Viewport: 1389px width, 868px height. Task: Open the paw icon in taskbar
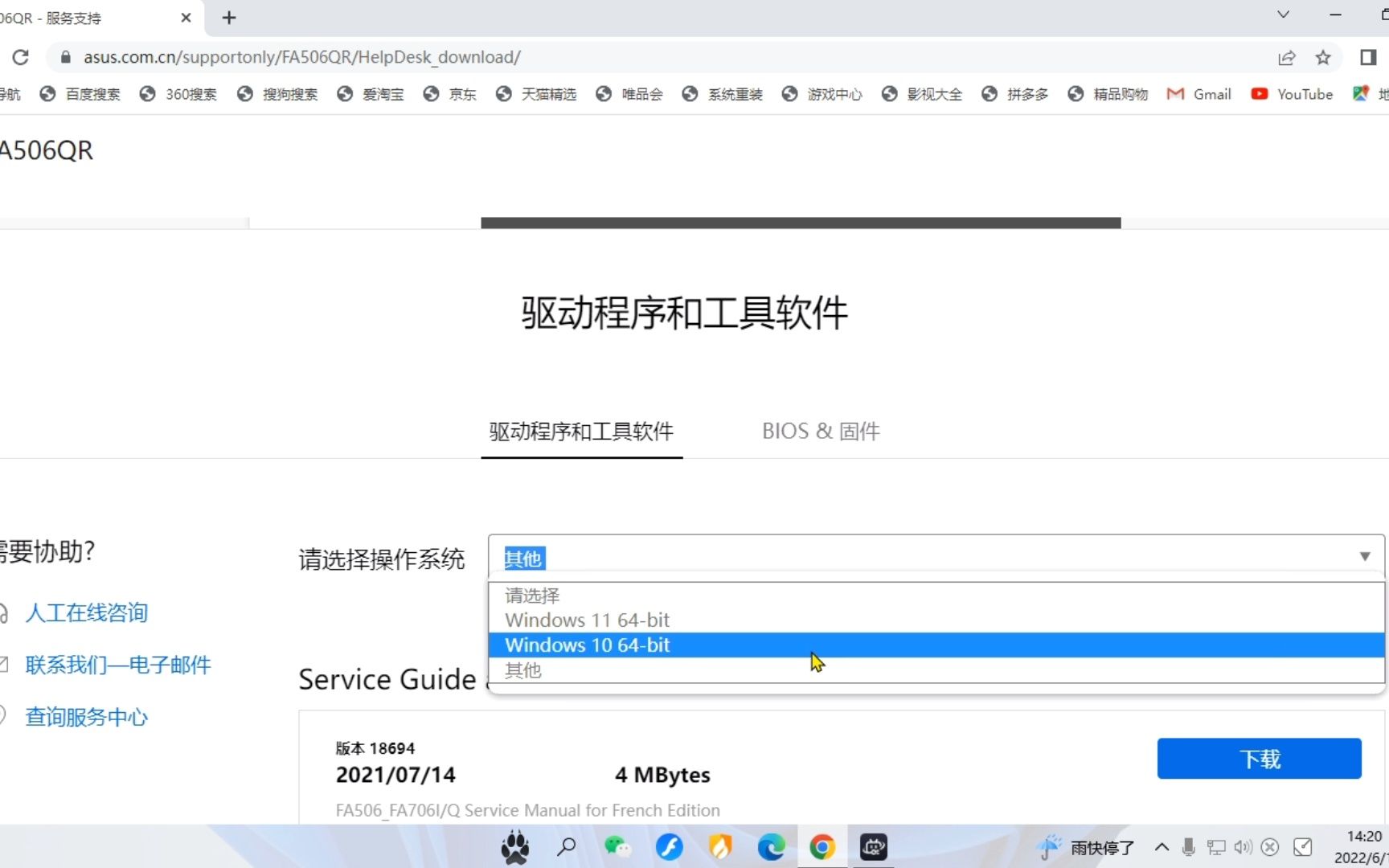[x=515, y=847]
